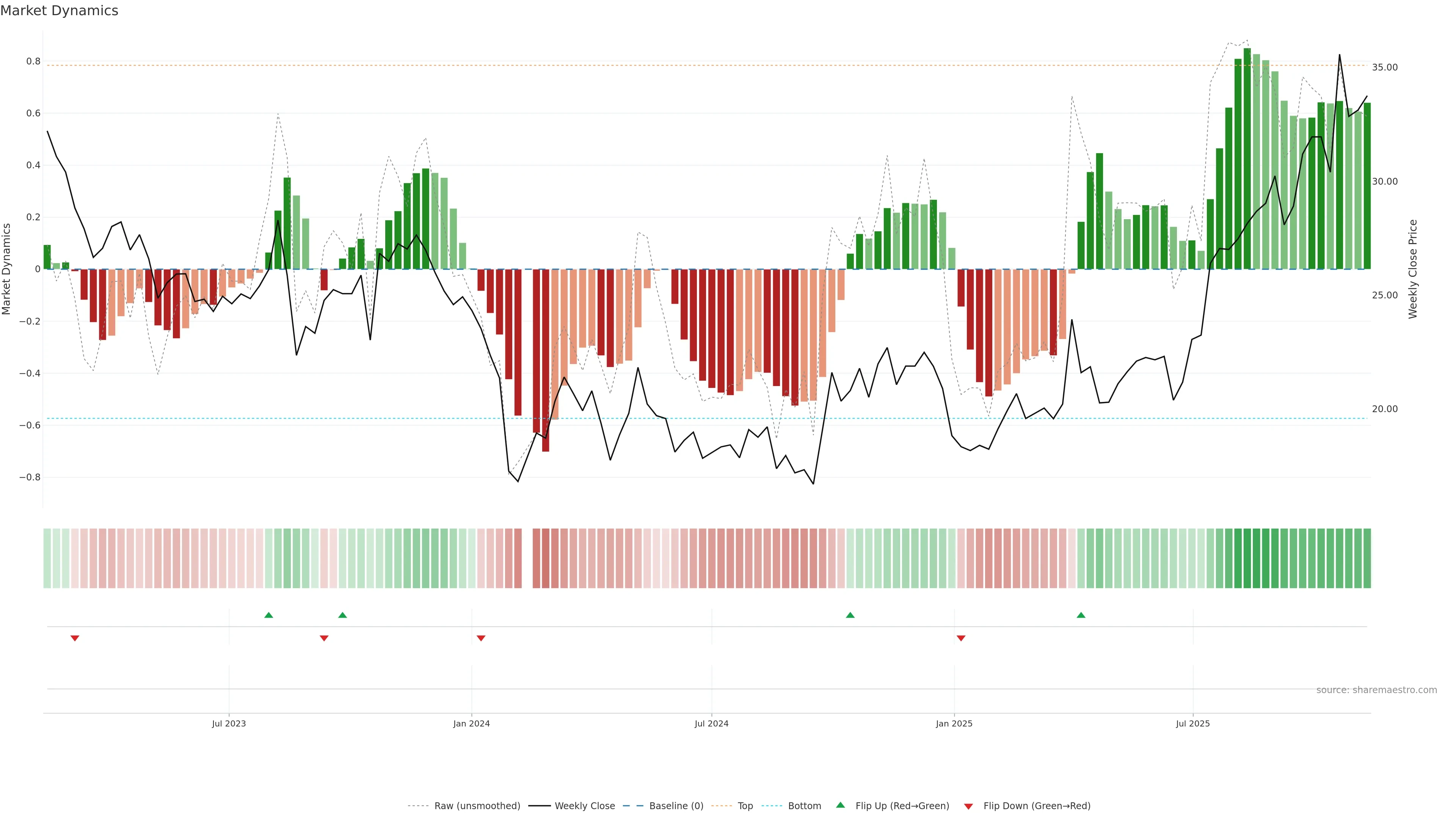Click the first green flip-up marker after Jul 2023

coord(268,615)
